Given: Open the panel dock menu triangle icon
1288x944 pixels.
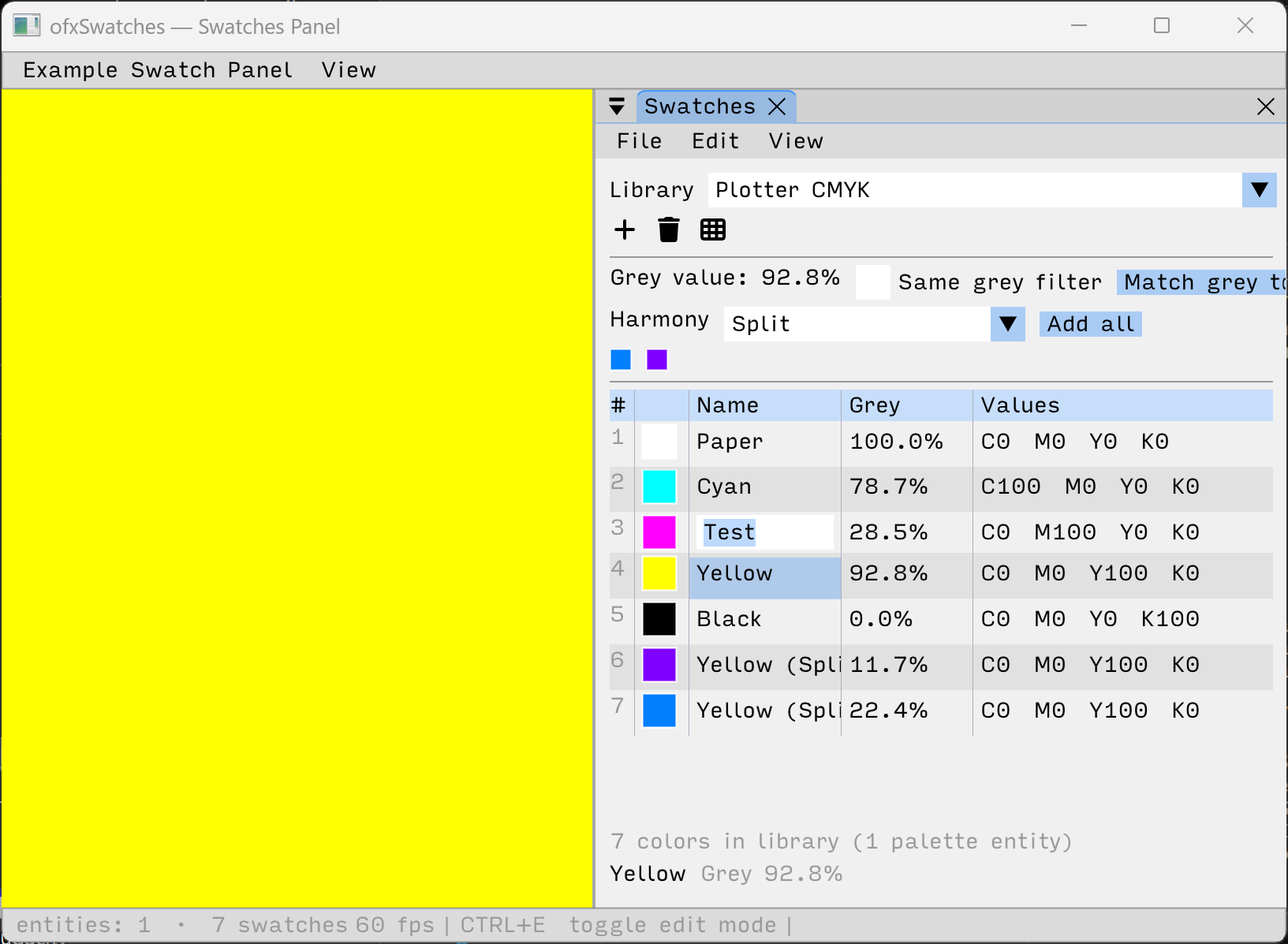Looking at the screenshot, I should click(617, 106).
